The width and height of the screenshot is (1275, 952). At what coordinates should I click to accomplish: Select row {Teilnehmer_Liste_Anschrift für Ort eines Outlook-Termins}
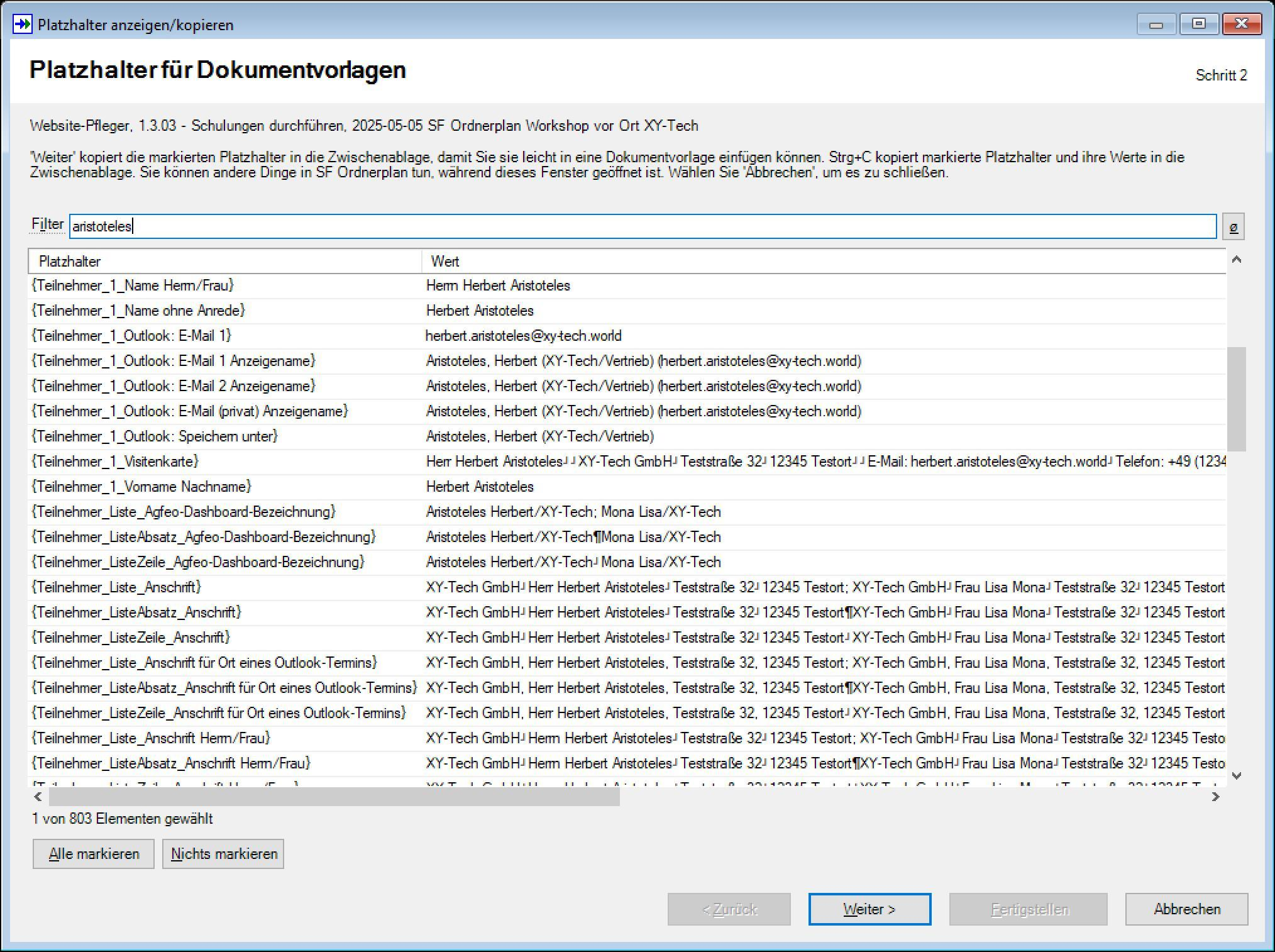click(627, 663)
